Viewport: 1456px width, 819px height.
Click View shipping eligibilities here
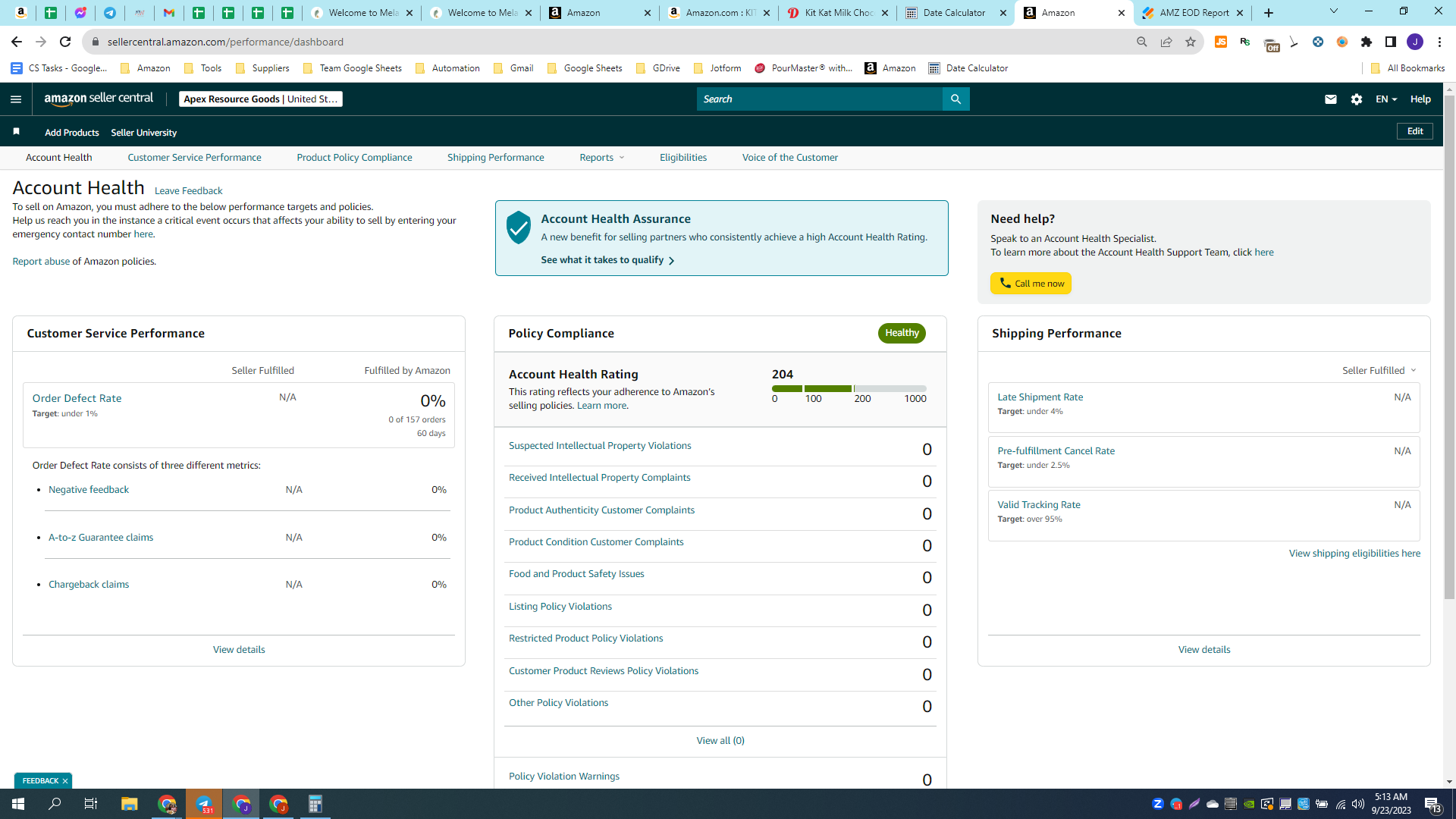pos(1354,554)
